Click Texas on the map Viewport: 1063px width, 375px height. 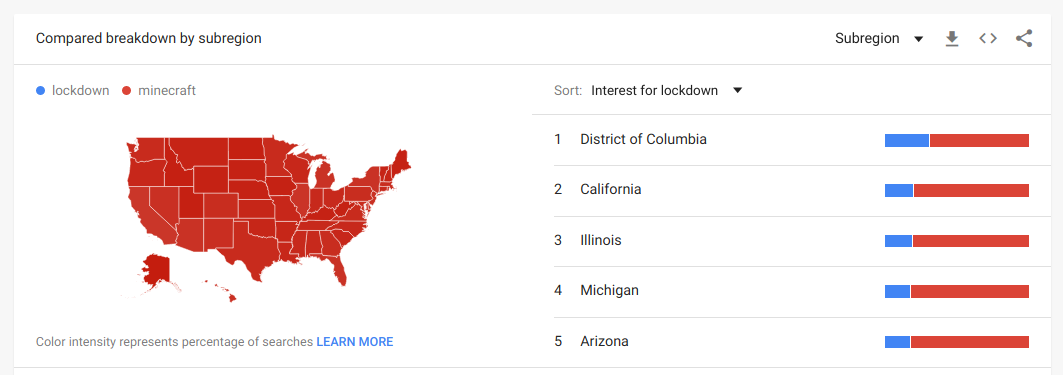tap(252, 252)
